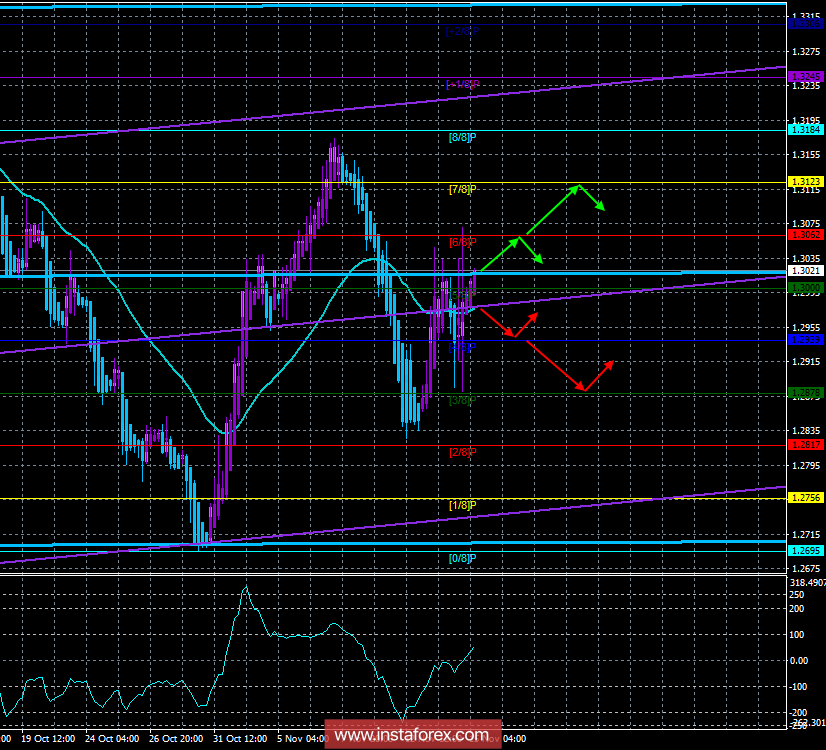Click the [8/8]P Murray level label
Viewport: 826px width, 750px height.
coord(463,137)
